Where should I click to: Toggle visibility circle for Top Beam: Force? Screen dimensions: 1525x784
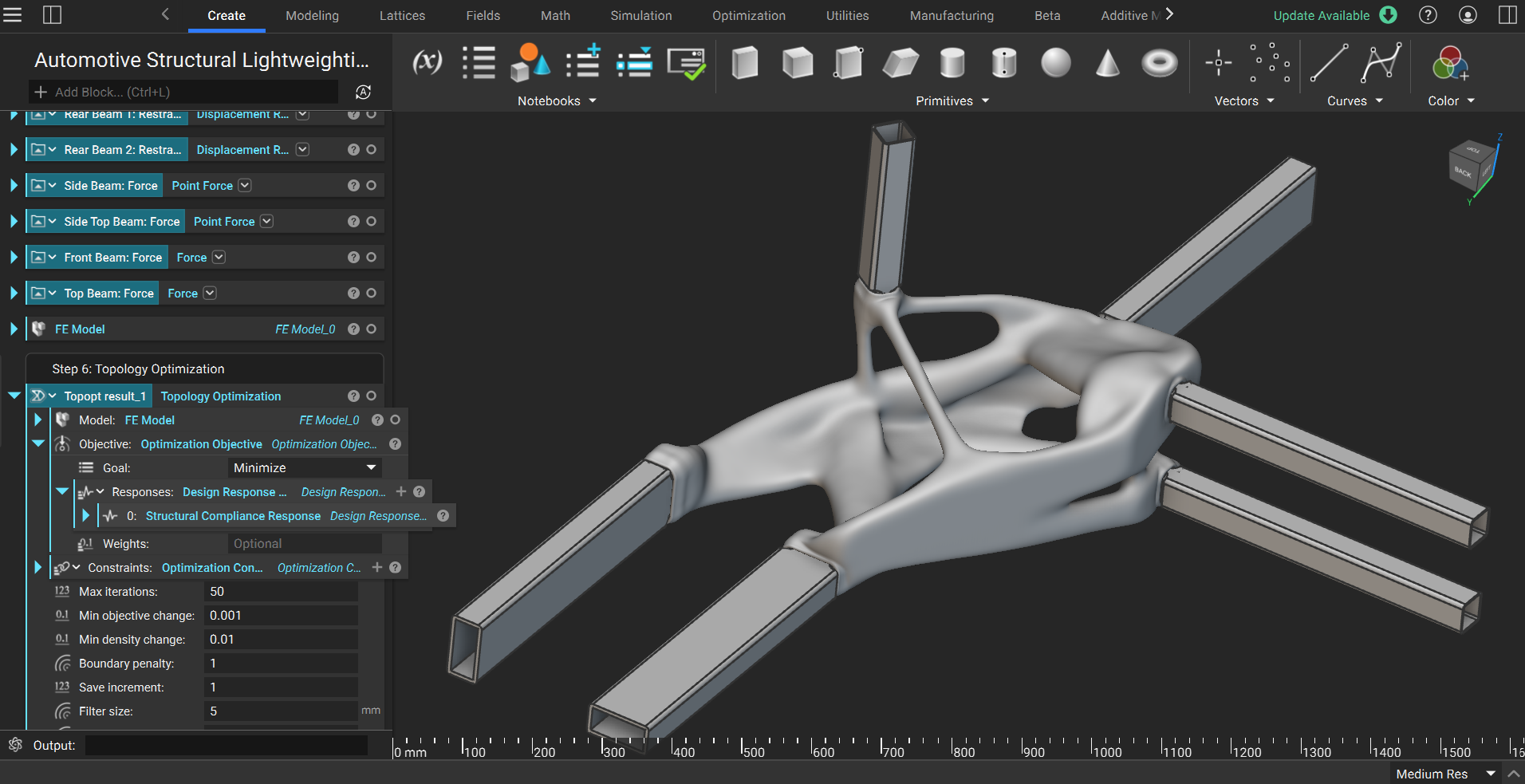click(x=371, y=293)
